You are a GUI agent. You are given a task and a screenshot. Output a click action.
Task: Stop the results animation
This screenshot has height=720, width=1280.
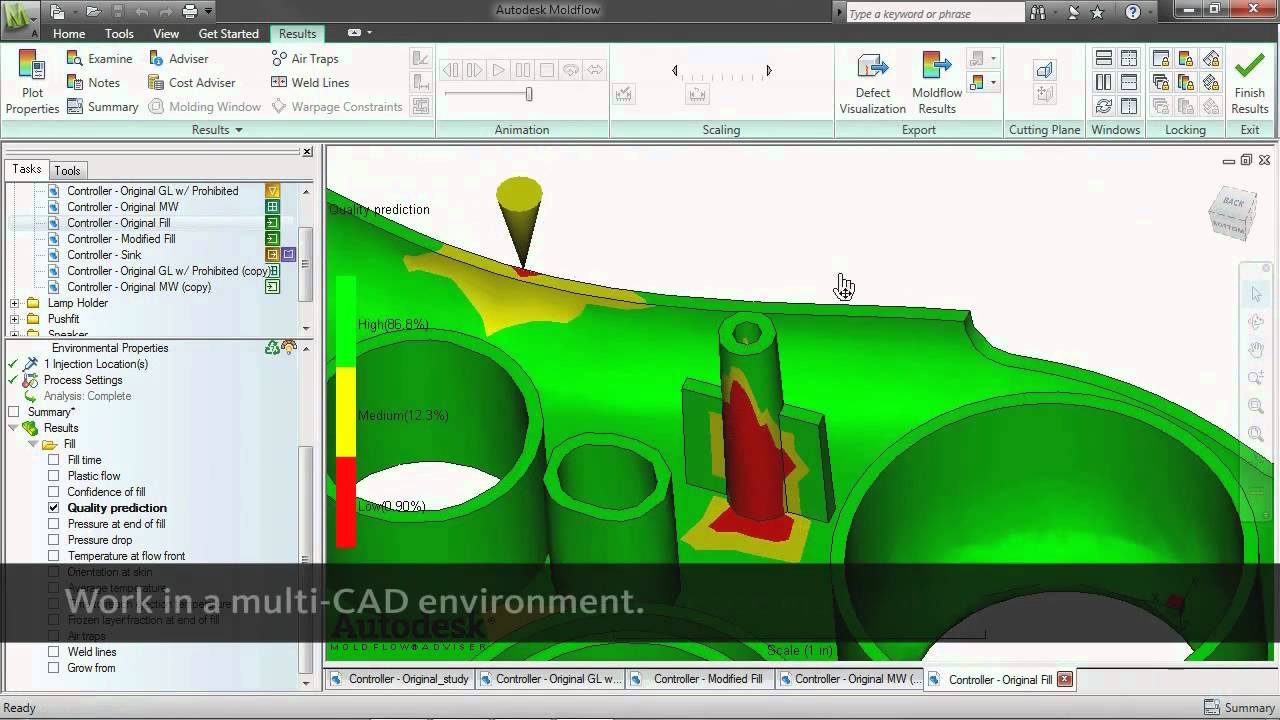pos(547,70)
